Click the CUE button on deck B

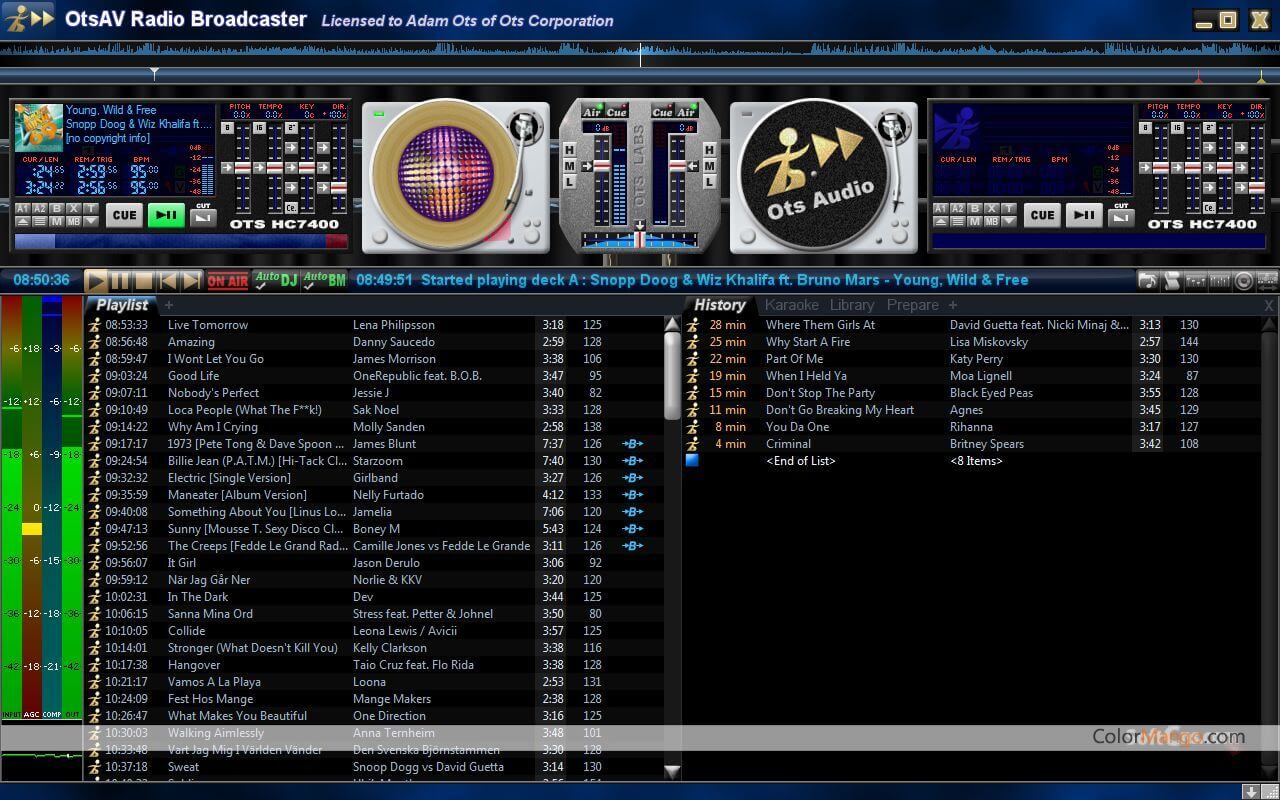(x=1043, y=215)
